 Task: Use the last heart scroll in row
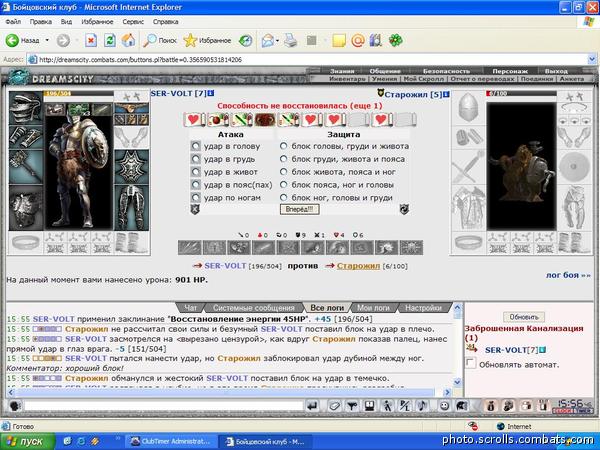382,120
